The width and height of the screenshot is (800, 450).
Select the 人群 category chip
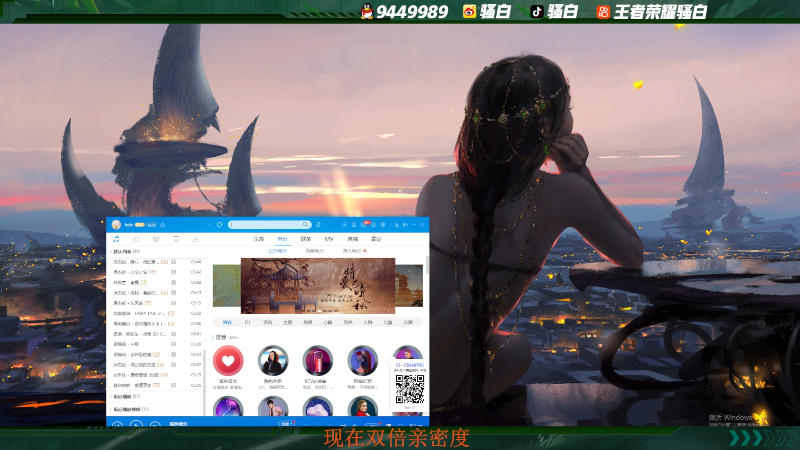tap(368, 322)
